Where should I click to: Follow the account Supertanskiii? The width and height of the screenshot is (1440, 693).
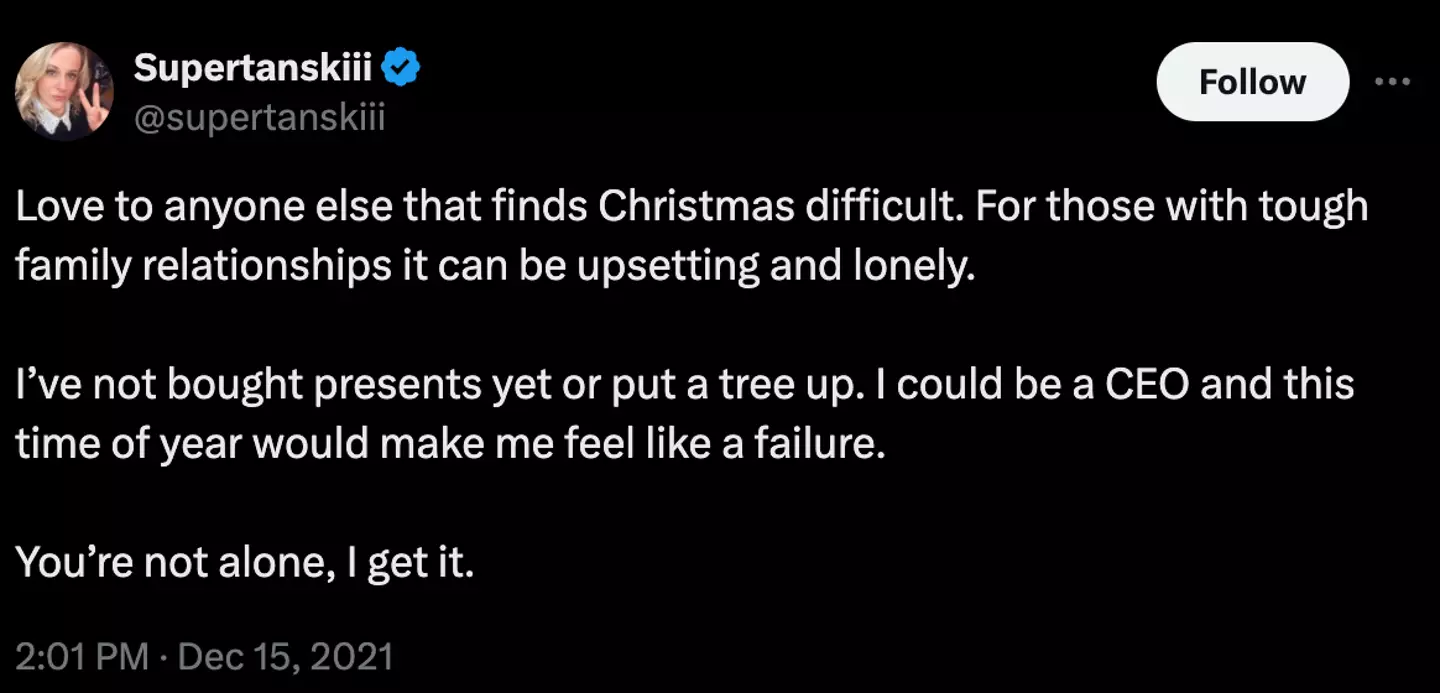(x=1252, y=82)
